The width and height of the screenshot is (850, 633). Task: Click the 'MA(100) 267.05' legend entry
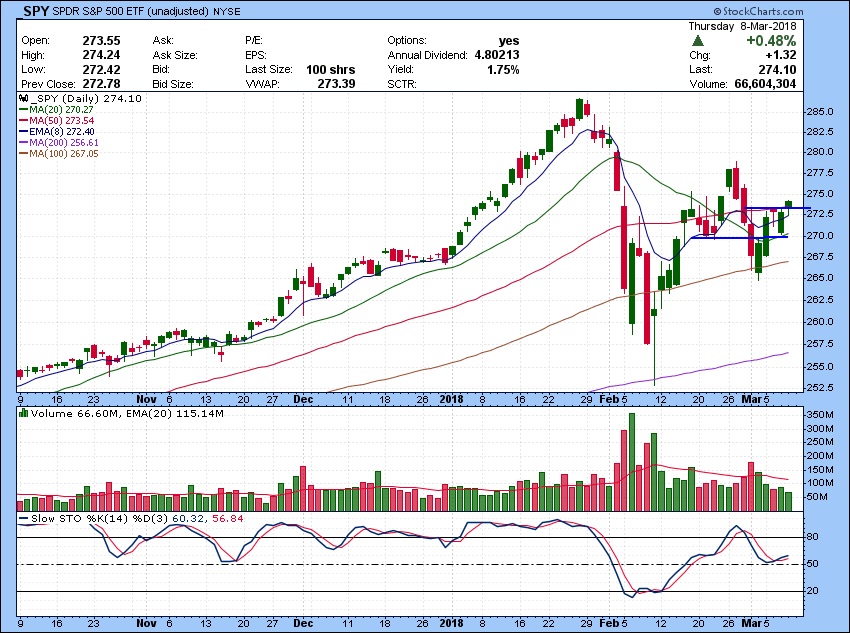64,154
